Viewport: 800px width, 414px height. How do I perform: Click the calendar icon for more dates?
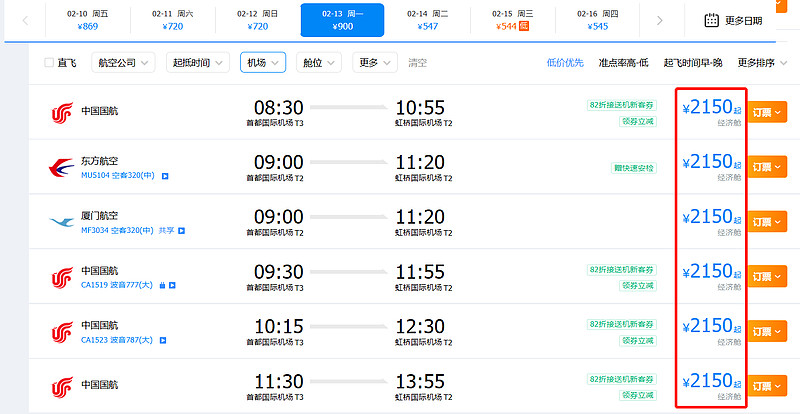711,20
